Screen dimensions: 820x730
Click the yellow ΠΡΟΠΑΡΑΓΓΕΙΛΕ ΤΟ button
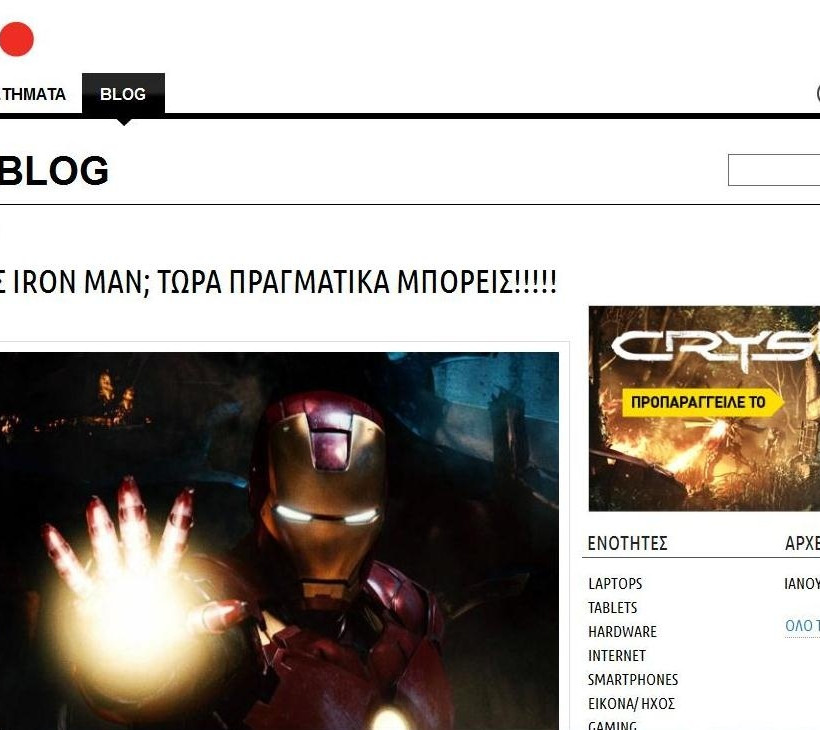(x=702, y=402)
